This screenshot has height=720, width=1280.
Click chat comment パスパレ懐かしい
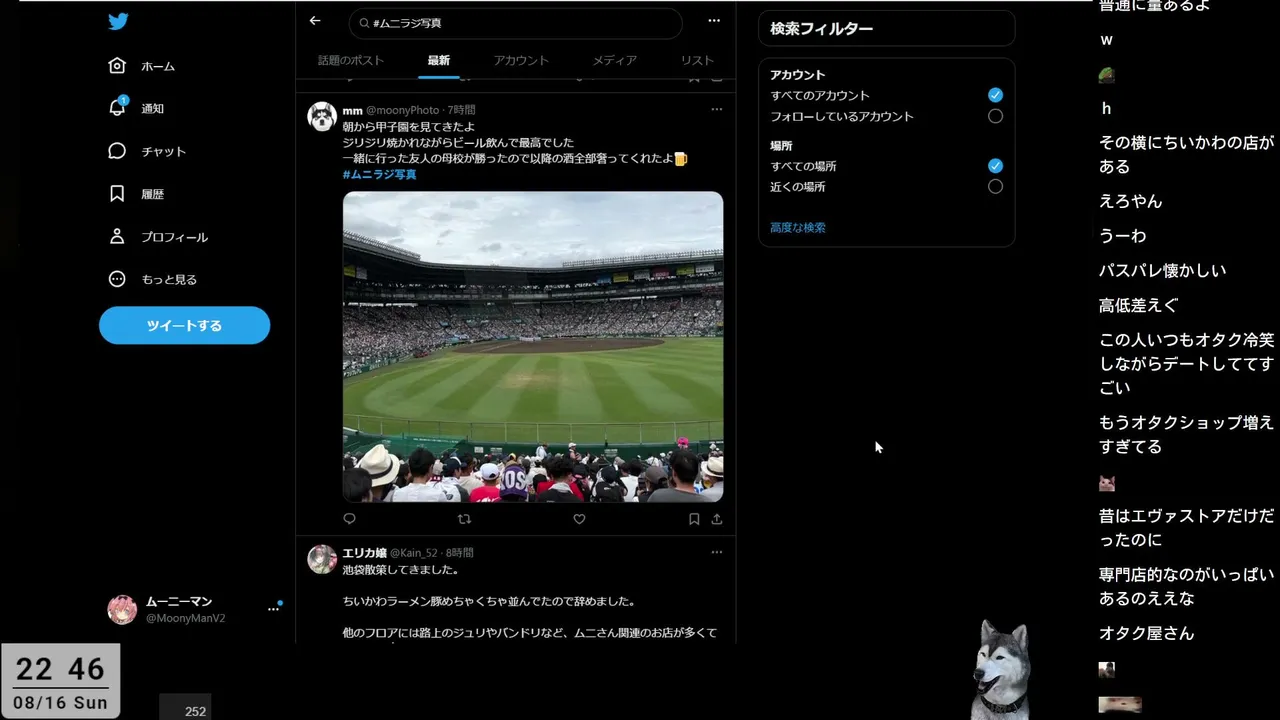click(1162, 270)
